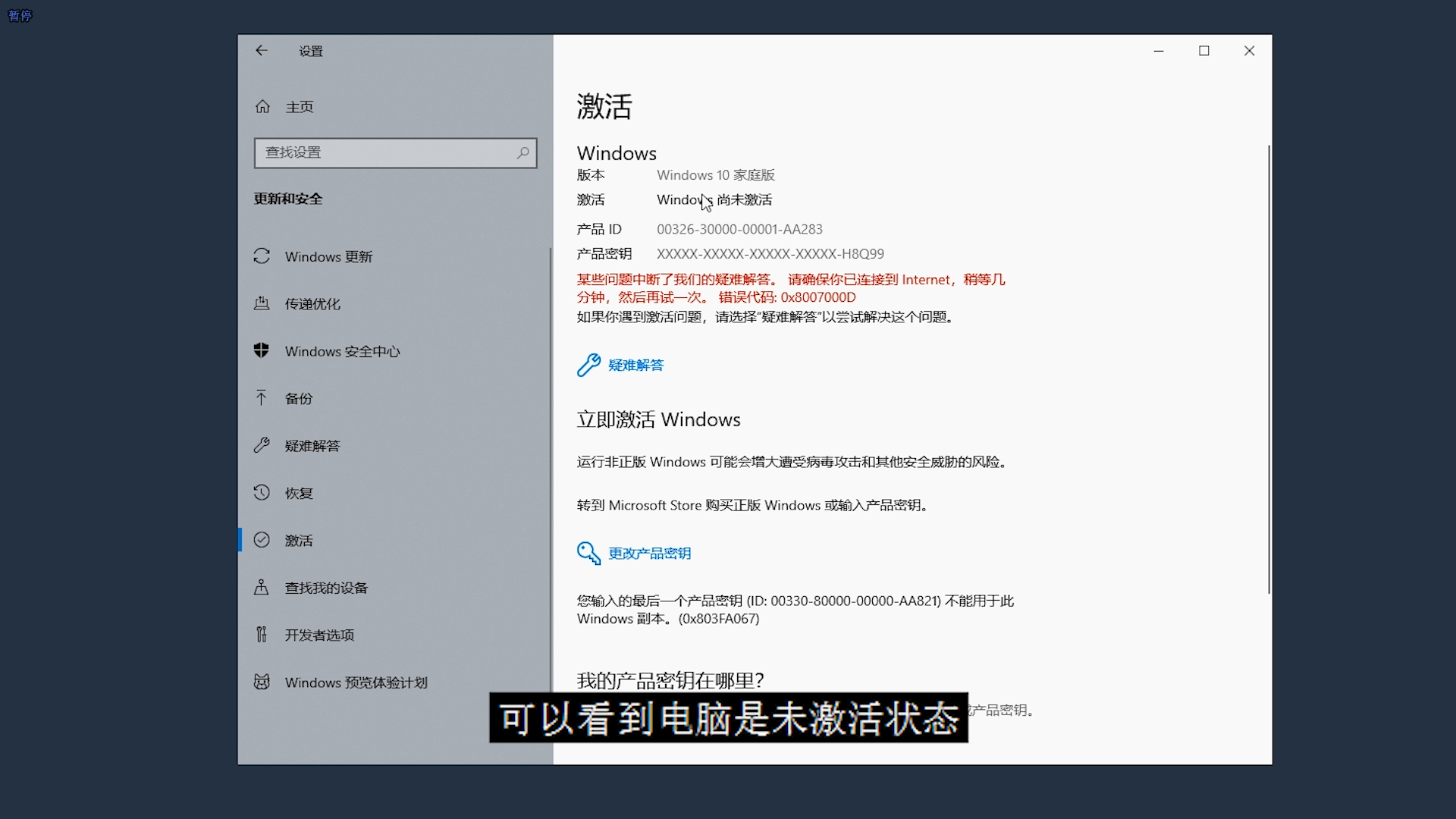Viewport: 1456px width, 819px height.
Task: Open the 开发者选项 tools icon
Action: (x=262, y=635)
